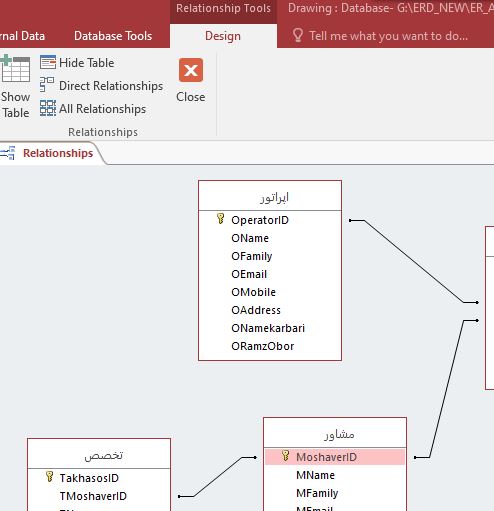Select the ONamekarbari field
Image resolution: width=494 pixels, height=511 pixels.
click(268, 328)
